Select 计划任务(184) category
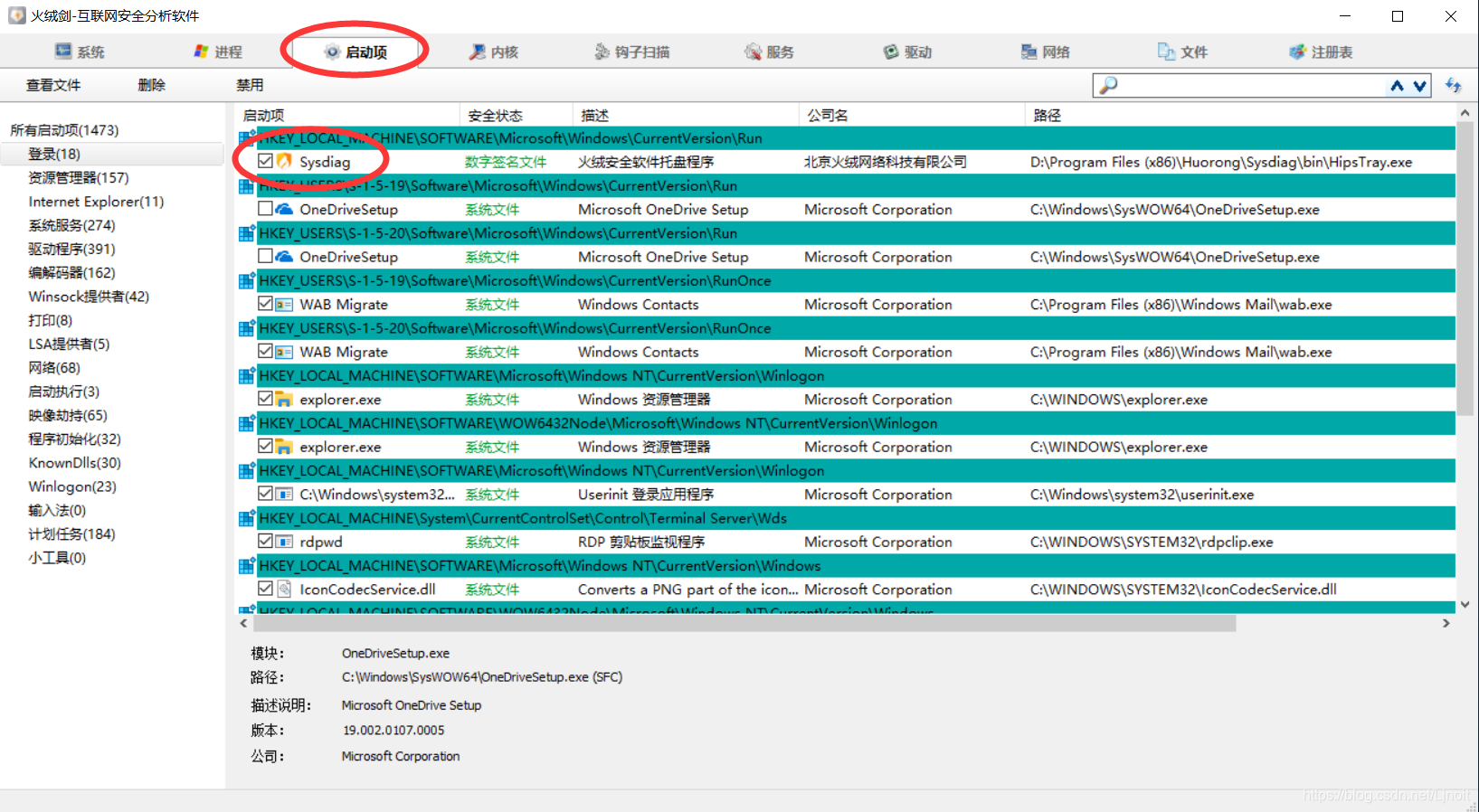 (x=71, y=533)
